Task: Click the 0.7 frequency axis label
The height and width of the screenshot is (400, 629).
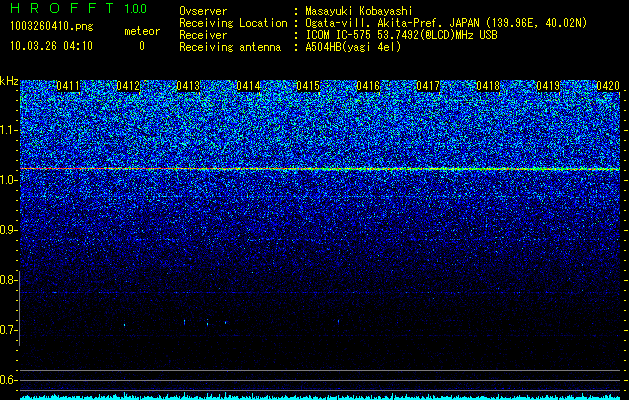Action: 8,330
